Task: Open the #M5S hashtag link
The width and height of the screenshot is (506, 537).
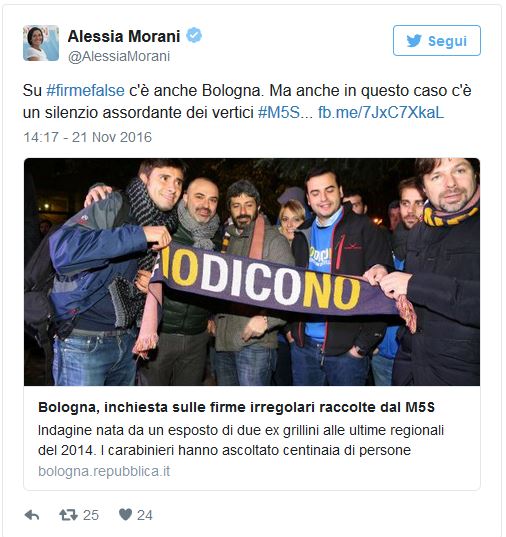Action: 279,112
